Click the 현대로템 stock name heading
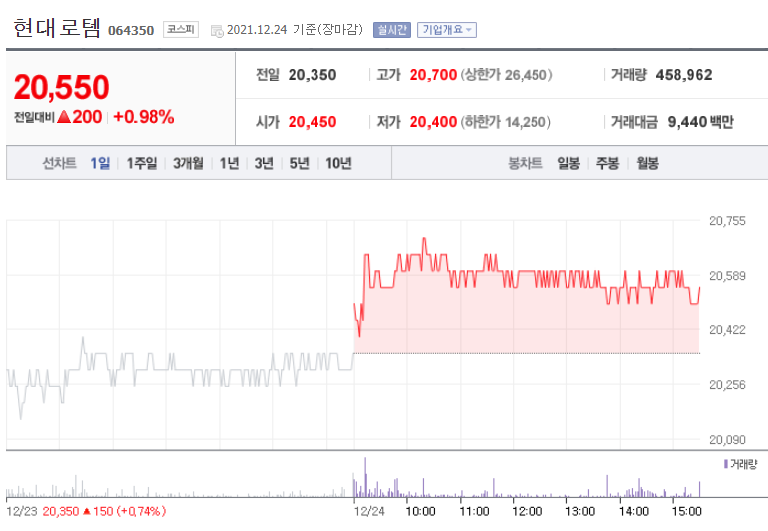Viewport: 768px width, 531px height. coord(57,28)
